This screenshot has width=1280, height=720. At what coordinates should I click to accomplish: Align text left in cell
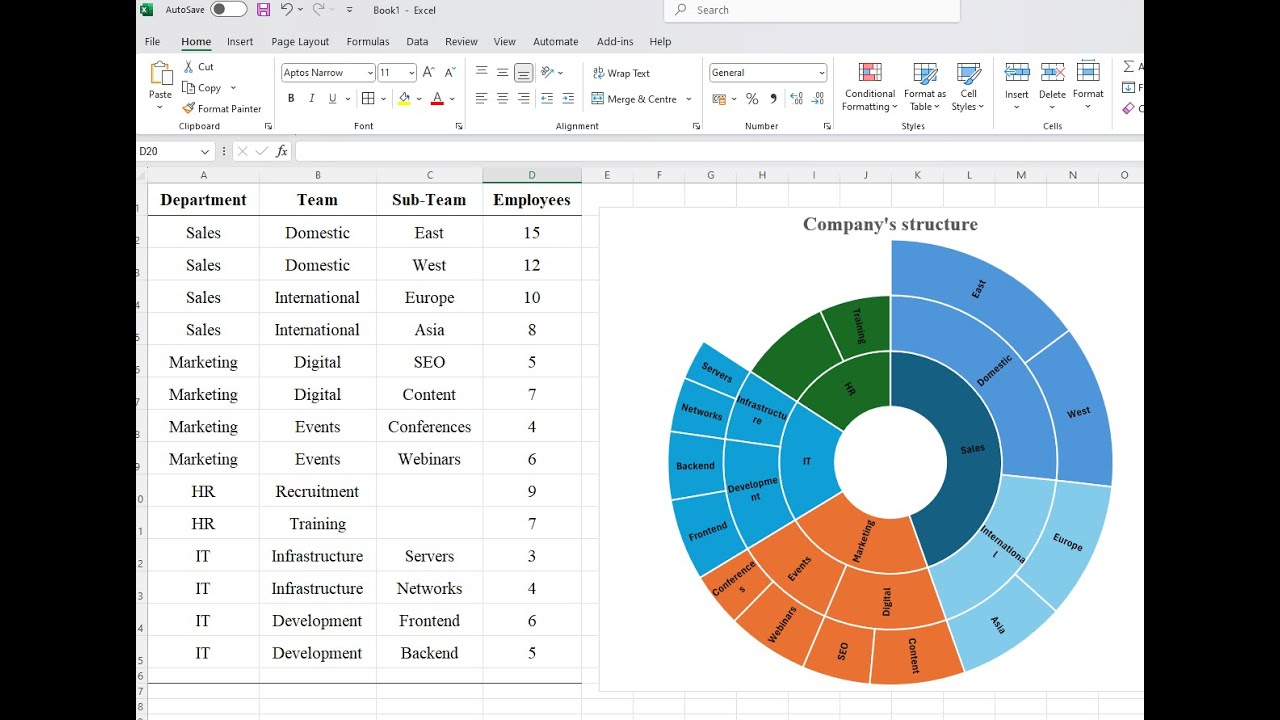pyautogui.click(x=482, y=98)
